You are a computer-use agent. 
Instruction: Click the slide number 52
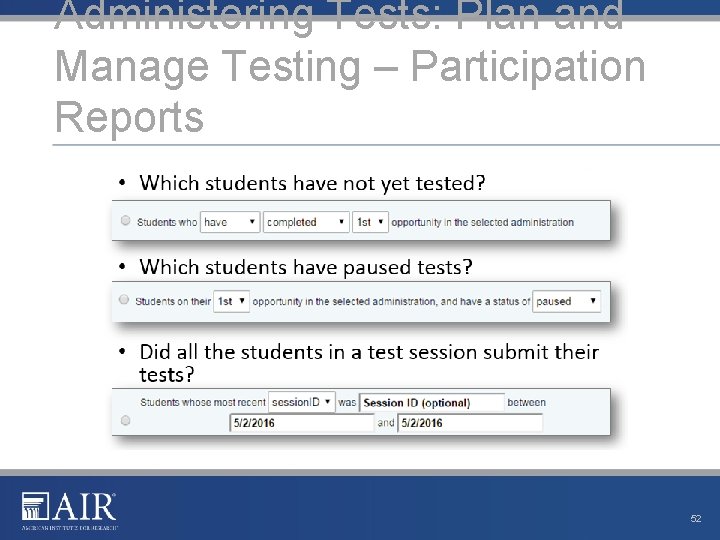696,519
